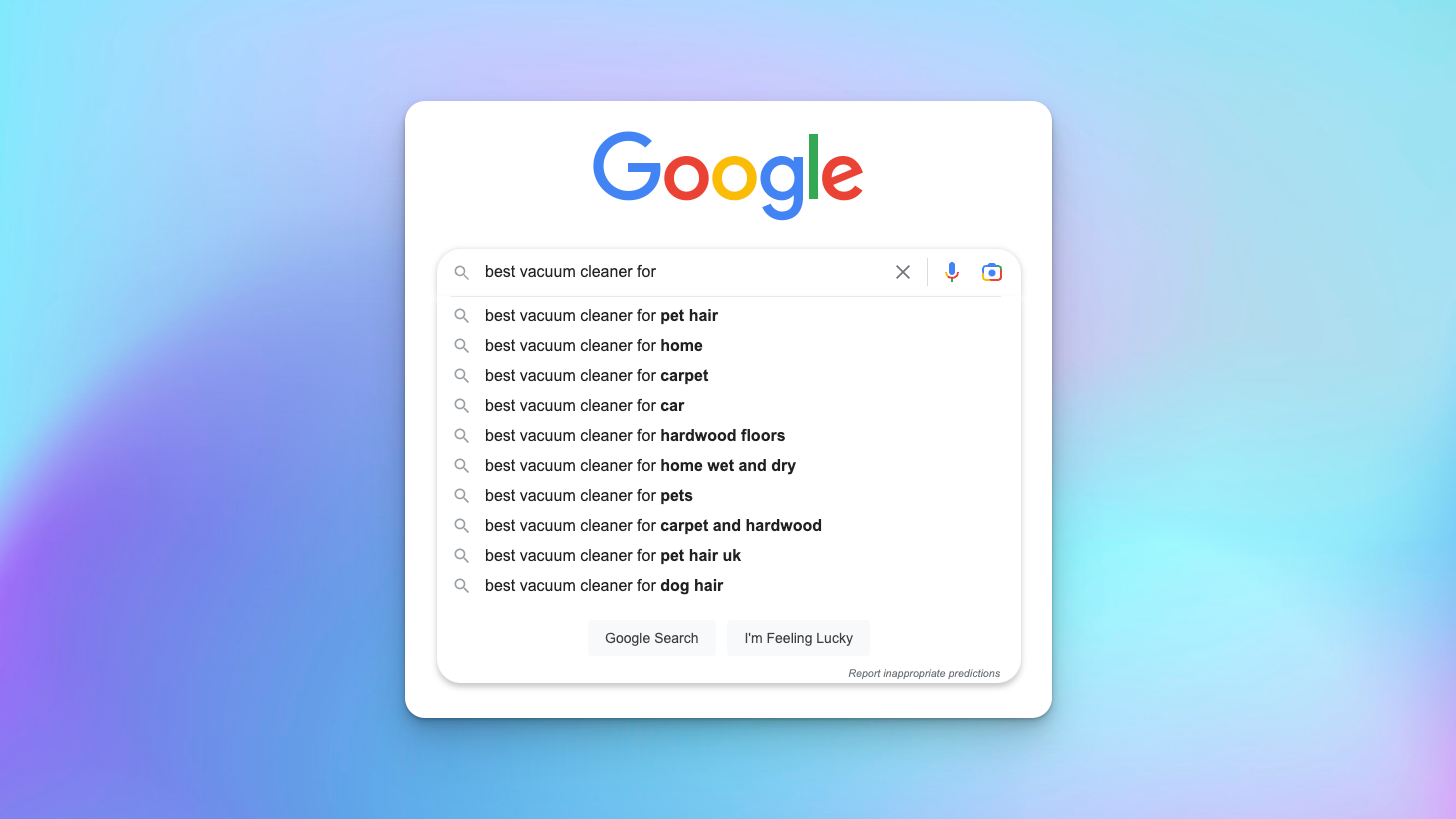Choose the 'home wet and dry' suggestion
Image resolution: width=1456 pixels, height=819 pixels.
coord(639,465)
